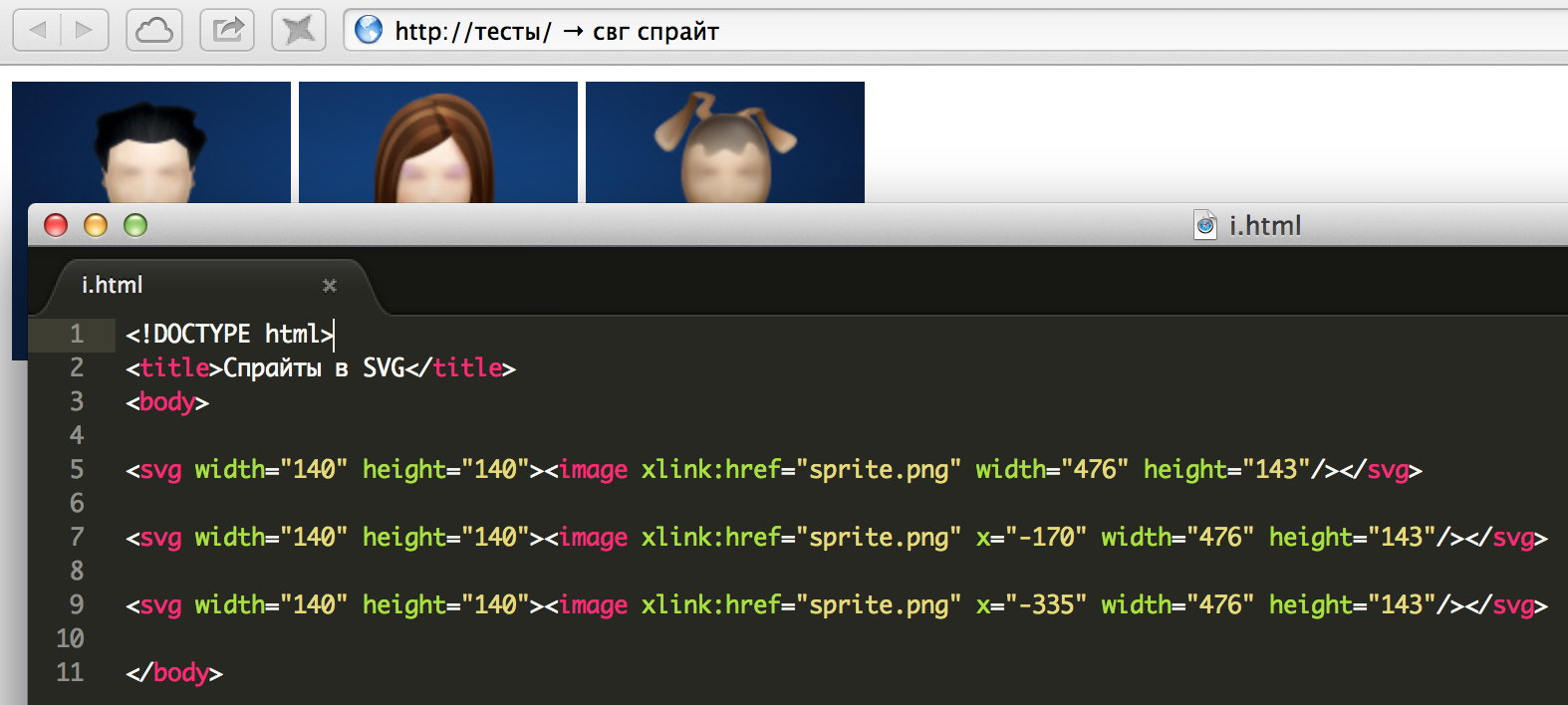Minimize the editor window with yellow button

(x=96, y=225)
